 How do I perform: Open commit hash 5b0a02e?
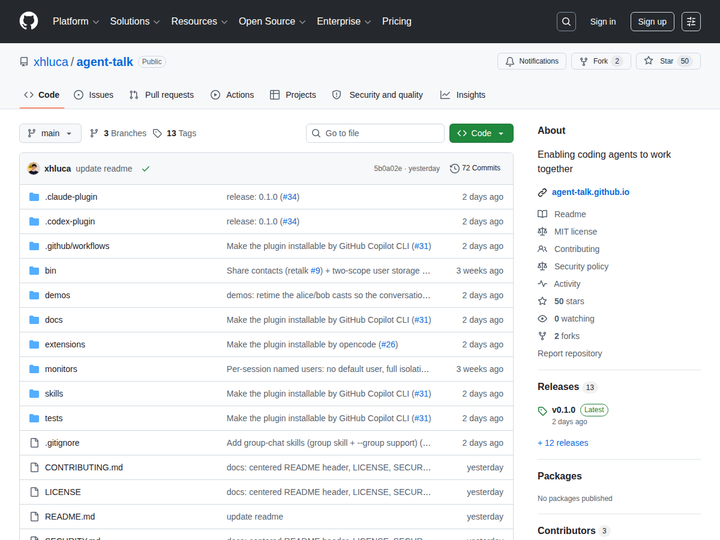388,169
